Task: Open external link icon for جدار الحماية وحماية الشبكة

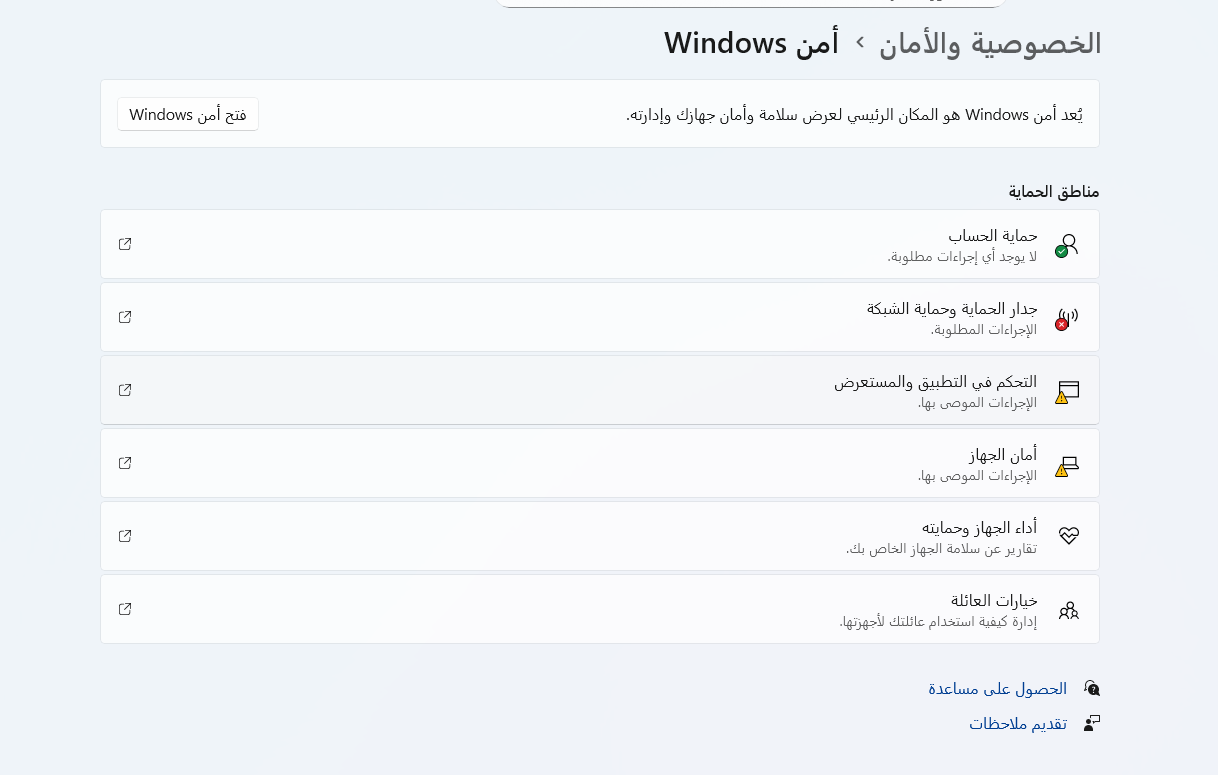Action: tap(125, 317)
